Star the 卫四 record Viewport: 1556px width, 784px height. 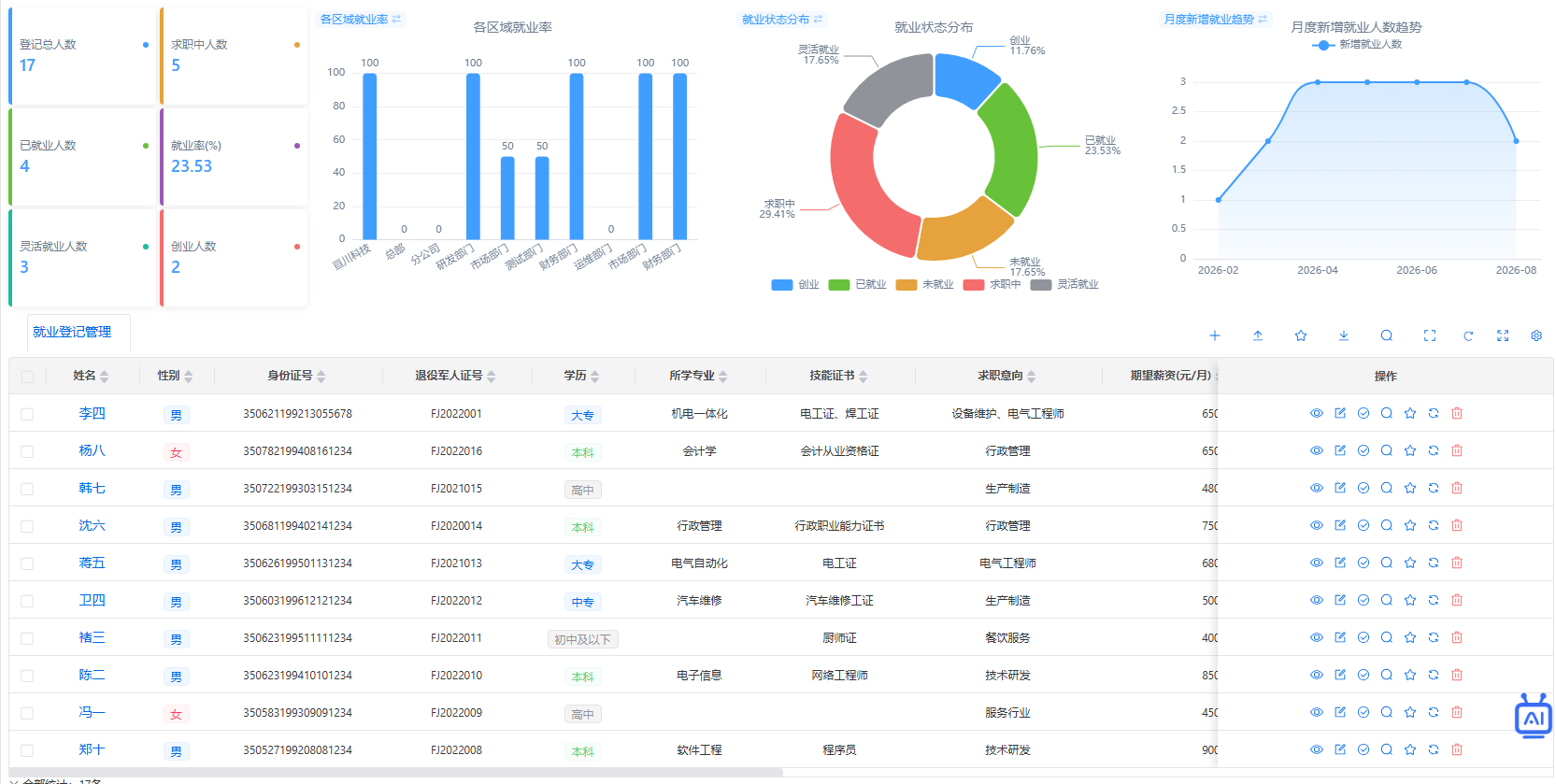click(x=1410, y=600)
